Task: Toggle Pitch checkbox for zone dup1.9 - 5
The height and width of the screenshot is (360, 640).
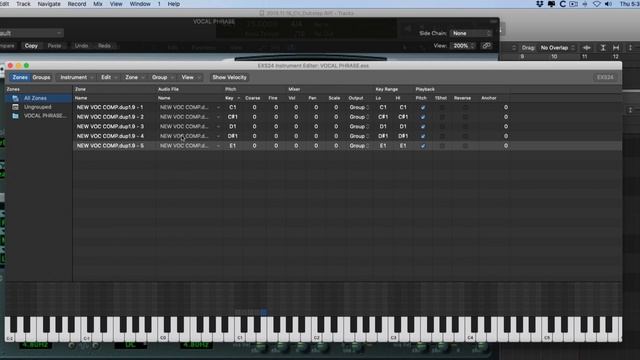Action: tap(423, 146)
